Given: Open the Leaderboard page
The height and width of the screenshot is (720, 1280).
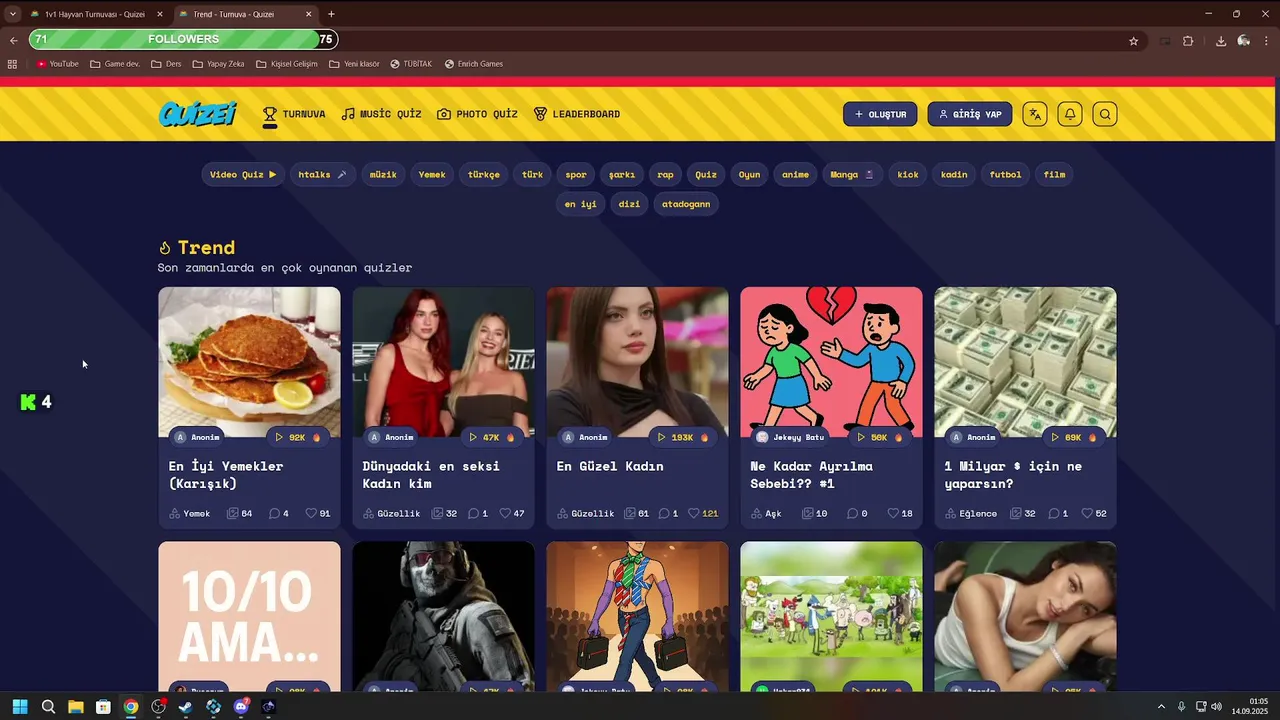Looking at the screenshot, I should point(576,114).
